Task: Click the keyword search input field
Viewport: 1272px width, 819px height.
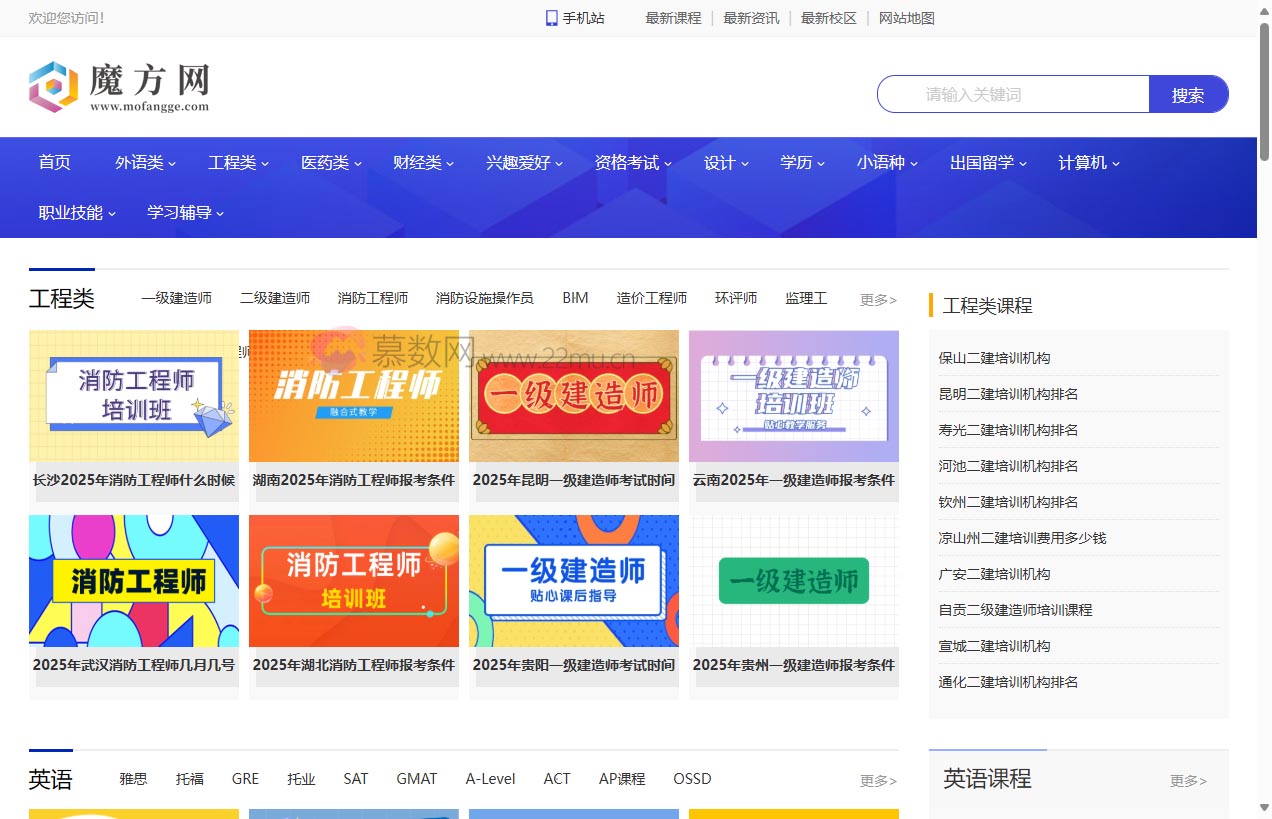Action: [1012, 95]
